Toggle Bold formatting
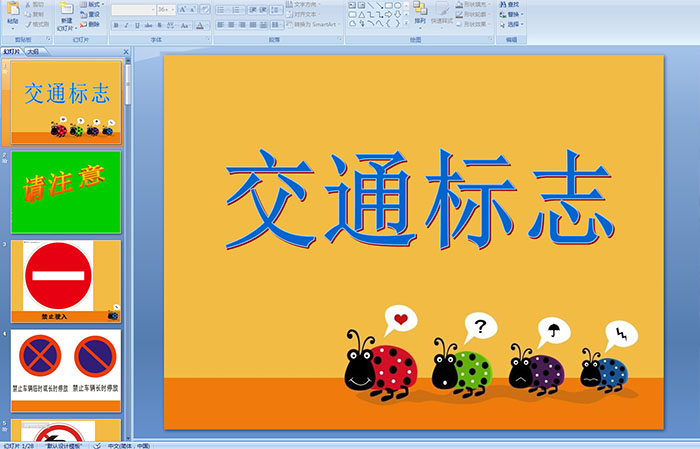The height and width of the screenshot is (449, 700). pos(115,24)
